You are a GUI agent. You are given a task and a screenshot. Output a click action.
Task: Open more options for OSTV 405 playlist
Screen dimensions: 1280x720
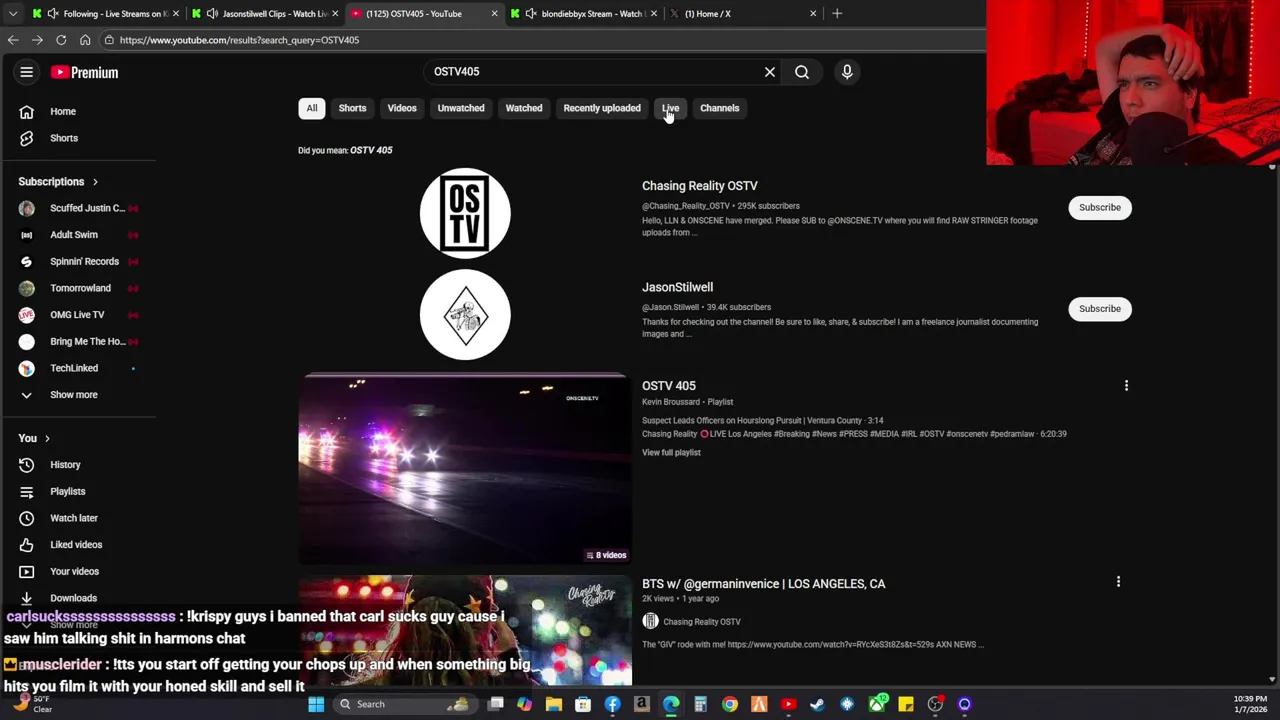1126,386
